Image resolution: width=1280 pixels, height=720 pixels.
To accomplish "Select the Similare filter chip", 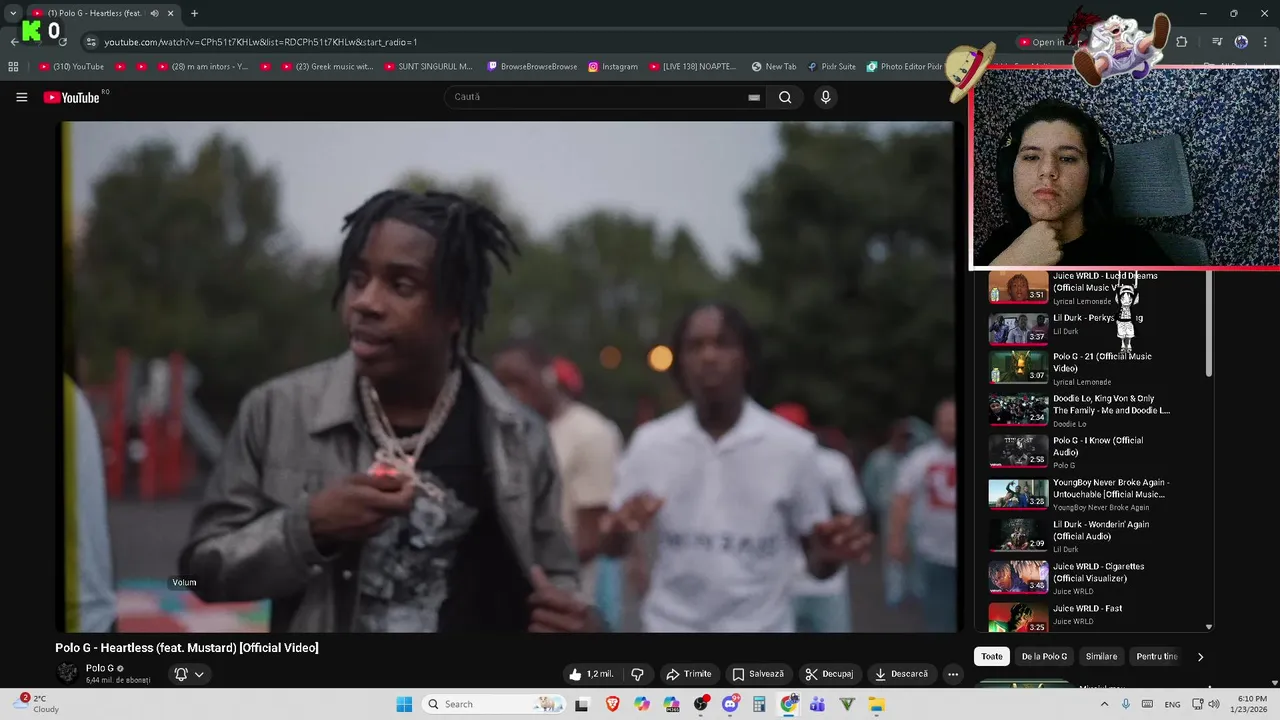I will 1101,657.
